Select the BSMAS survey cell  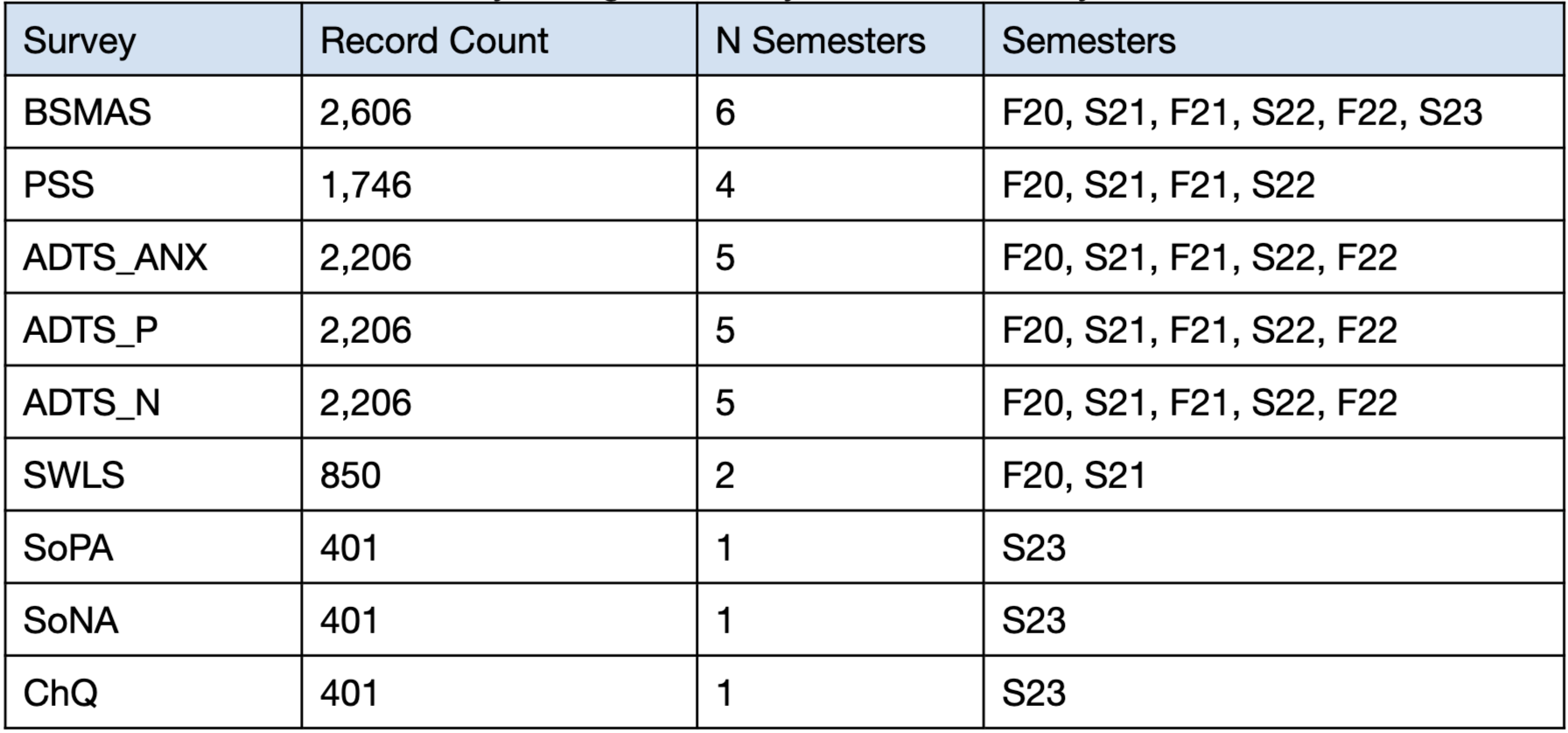pyautogui.click(x=154, y=112)
